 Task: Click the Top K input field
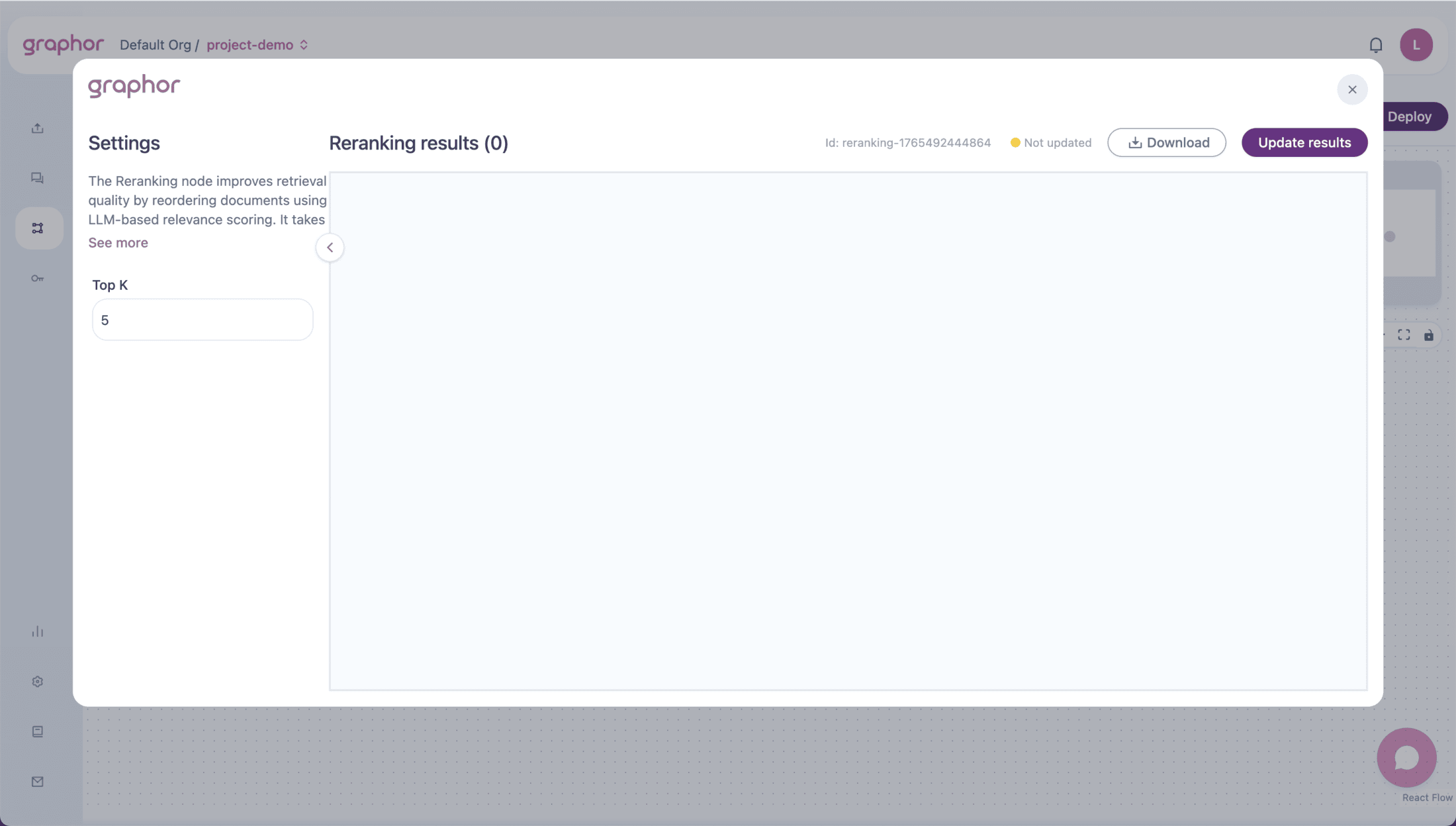tap(202, 320)
